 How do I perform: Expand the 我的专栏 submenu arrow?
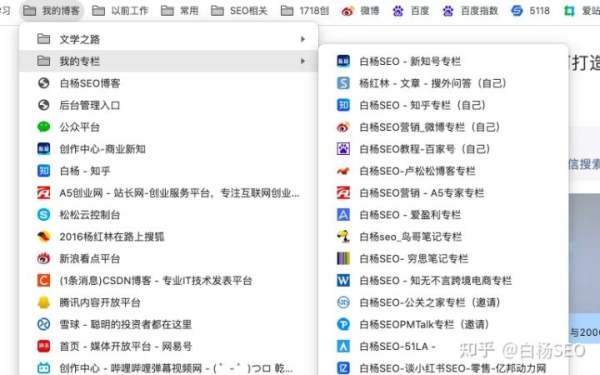[x=303, y=61]
